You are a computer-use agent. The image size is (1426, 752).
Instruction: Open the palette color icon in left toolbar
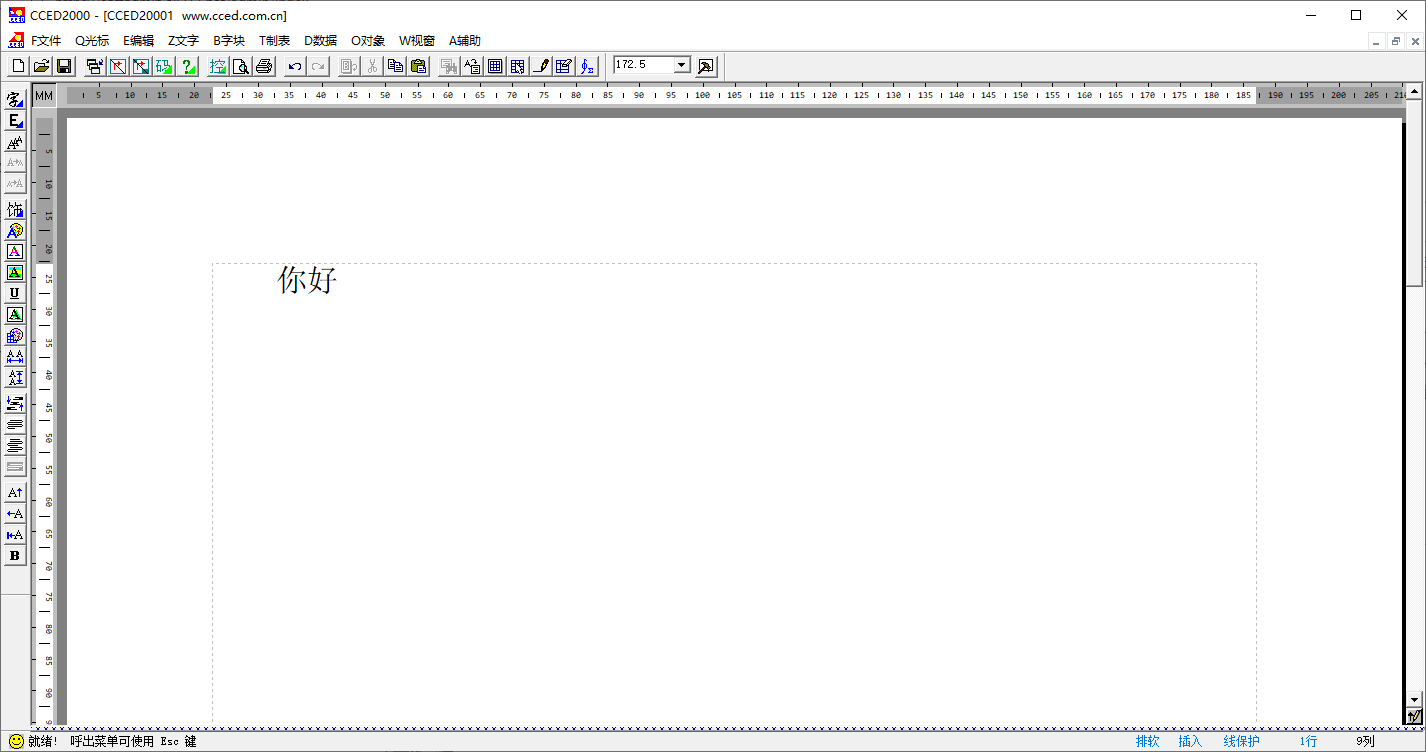tap(14, 336)
